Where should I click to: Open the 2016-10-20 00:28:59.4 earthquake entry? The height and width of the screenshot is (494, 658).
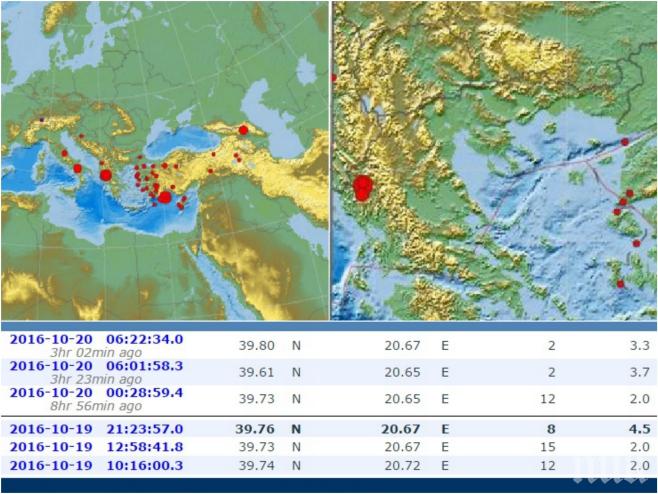coord(96,398)
